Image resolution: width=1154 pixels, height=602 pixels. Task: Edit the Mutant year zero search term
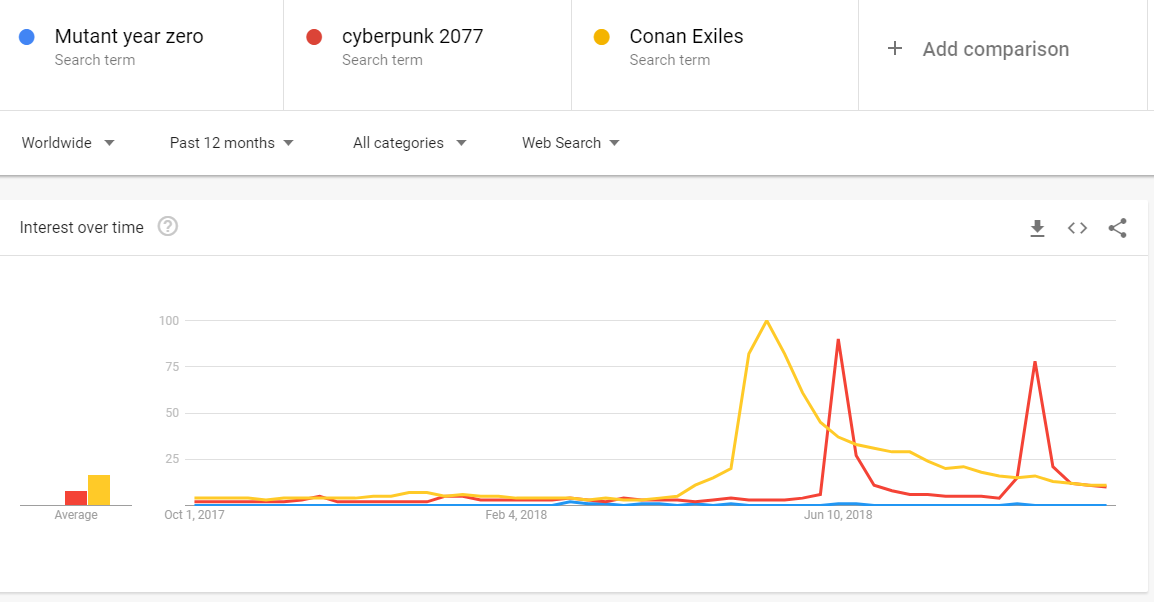pyautogui.click(x=129, y=36)
